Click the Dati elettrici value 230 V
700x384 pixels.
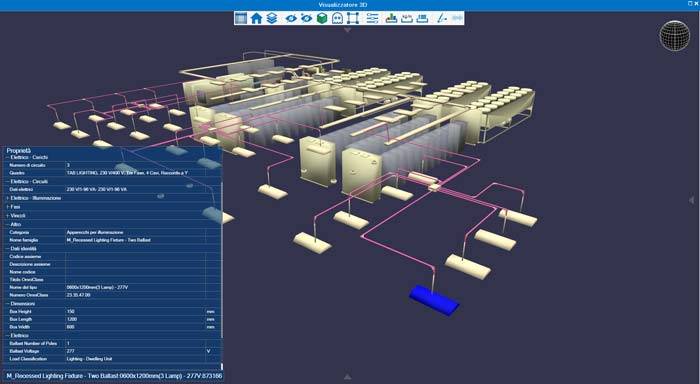coord(96,190)
